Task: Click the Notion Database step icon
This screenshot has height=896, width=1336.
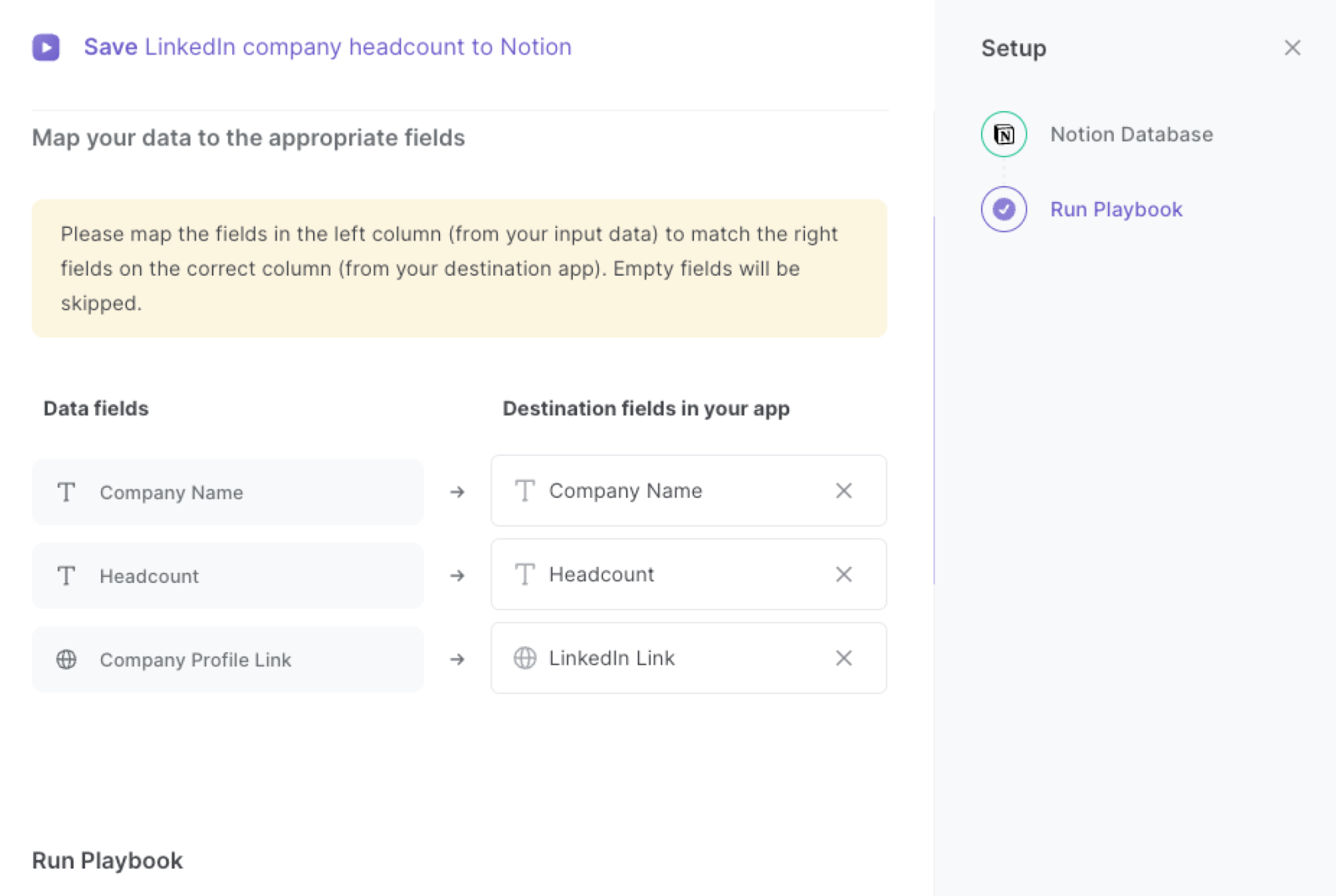Action: [x=1004, y=134]
